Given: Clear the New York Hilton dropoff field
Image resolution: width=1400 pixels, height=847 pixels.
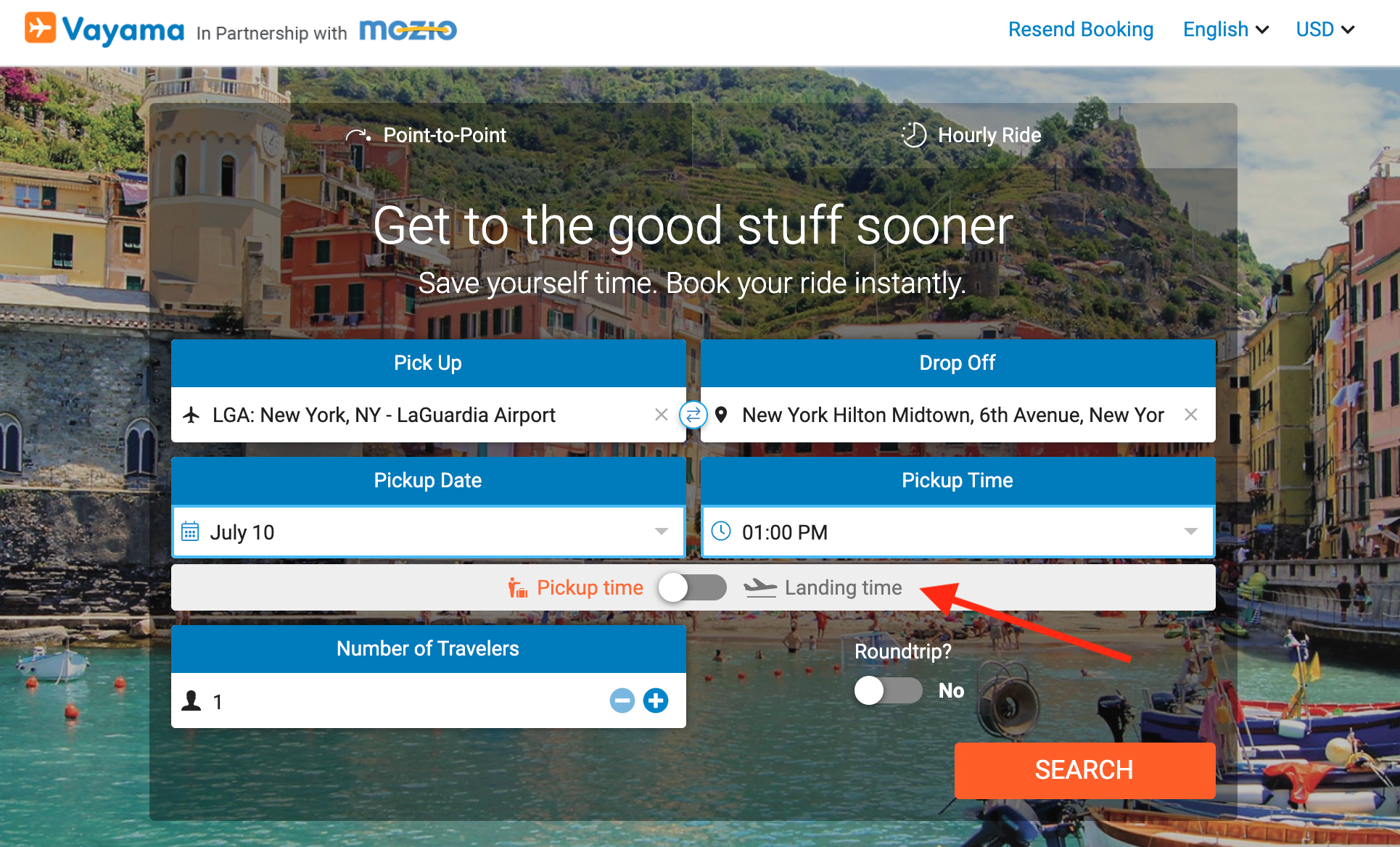Looking at the screenshot, I should point(1190,415).
